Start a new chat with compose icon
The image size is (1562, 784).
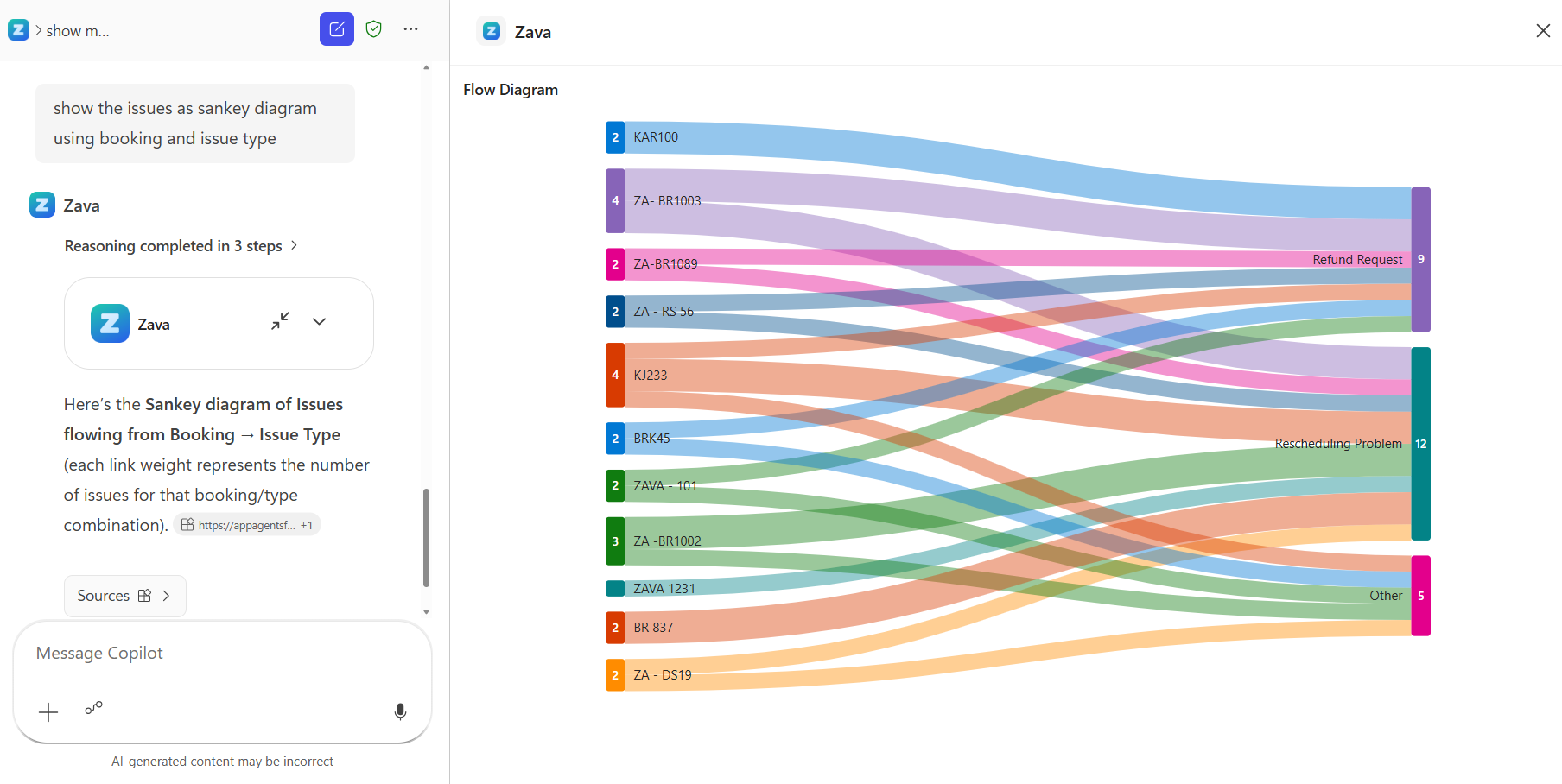click(337, 29)
